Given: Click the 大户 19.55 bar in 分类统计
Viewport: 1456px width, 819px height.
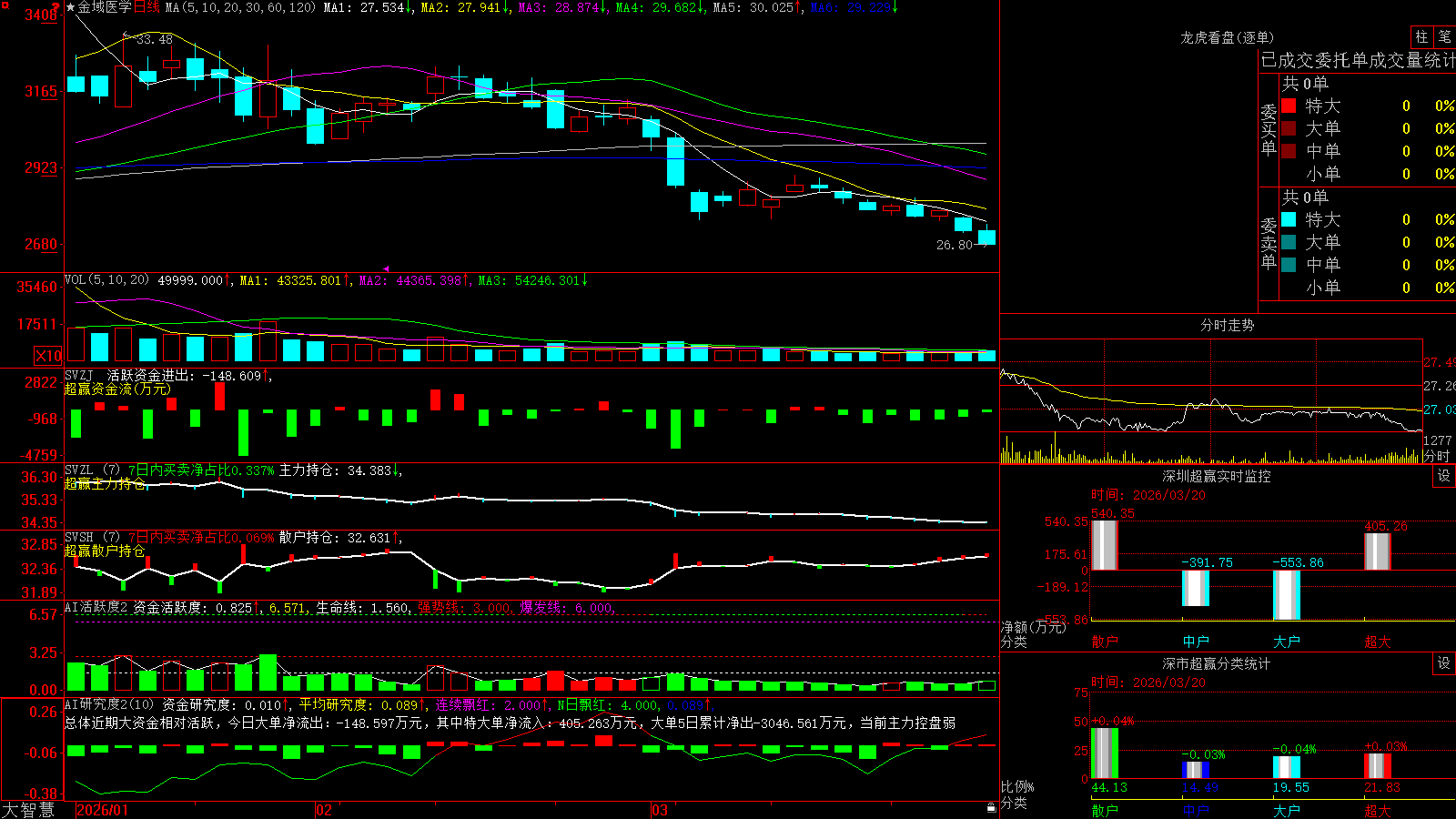Looking at the screenshot, I should point(1286,767).
